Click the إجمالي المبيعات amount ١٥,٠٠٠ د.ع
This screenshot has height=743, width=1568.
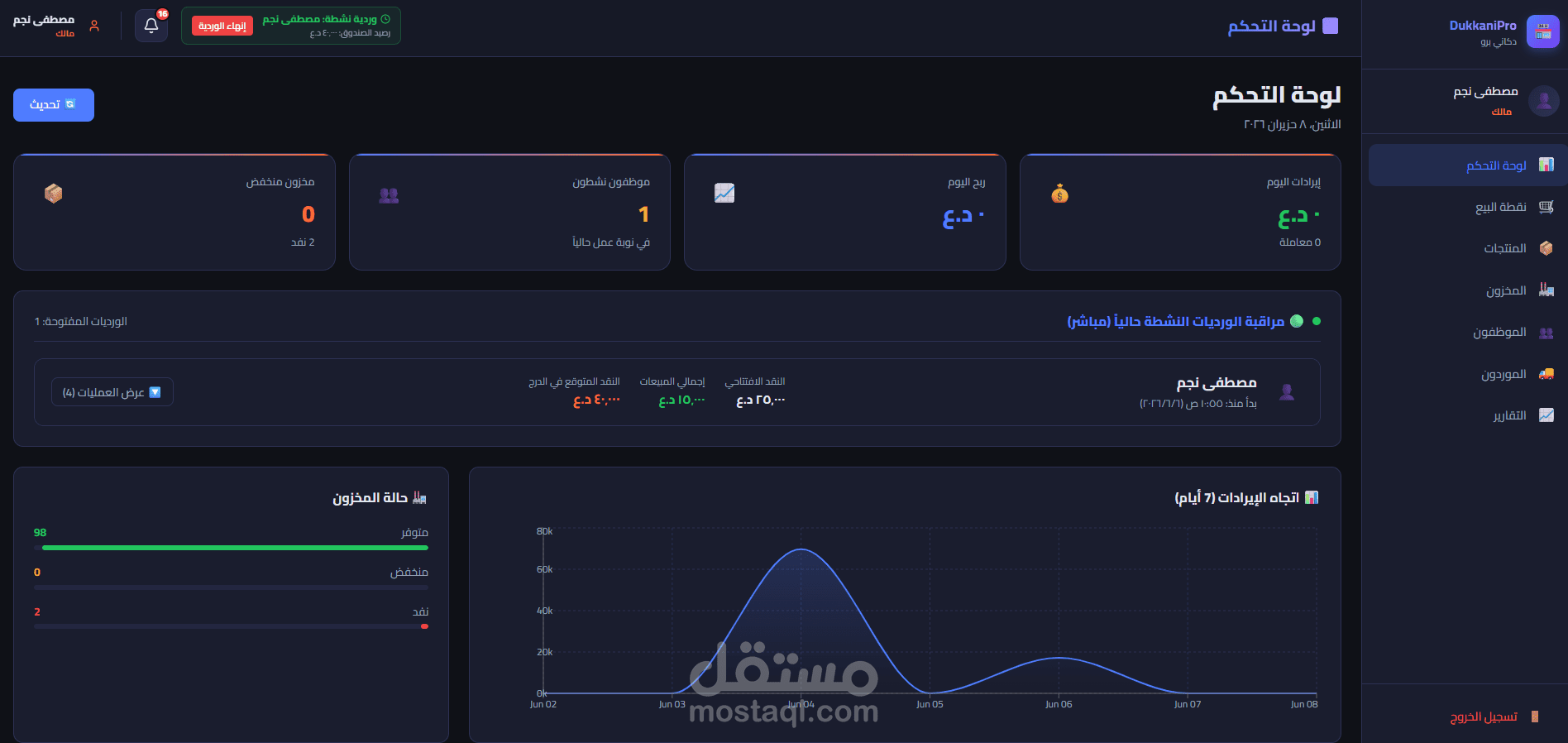(681, 400)
